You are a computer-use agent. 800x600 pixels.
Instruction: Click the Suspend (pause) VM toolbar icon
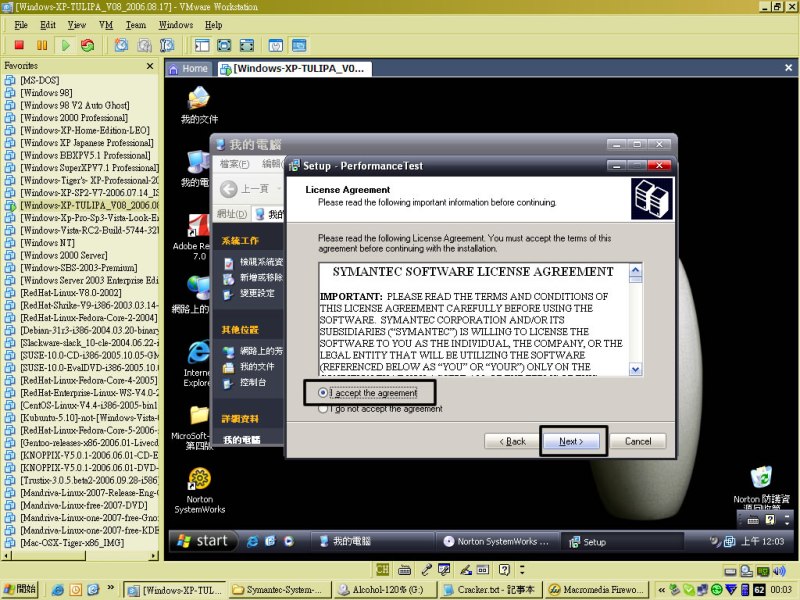coord(42,45)
